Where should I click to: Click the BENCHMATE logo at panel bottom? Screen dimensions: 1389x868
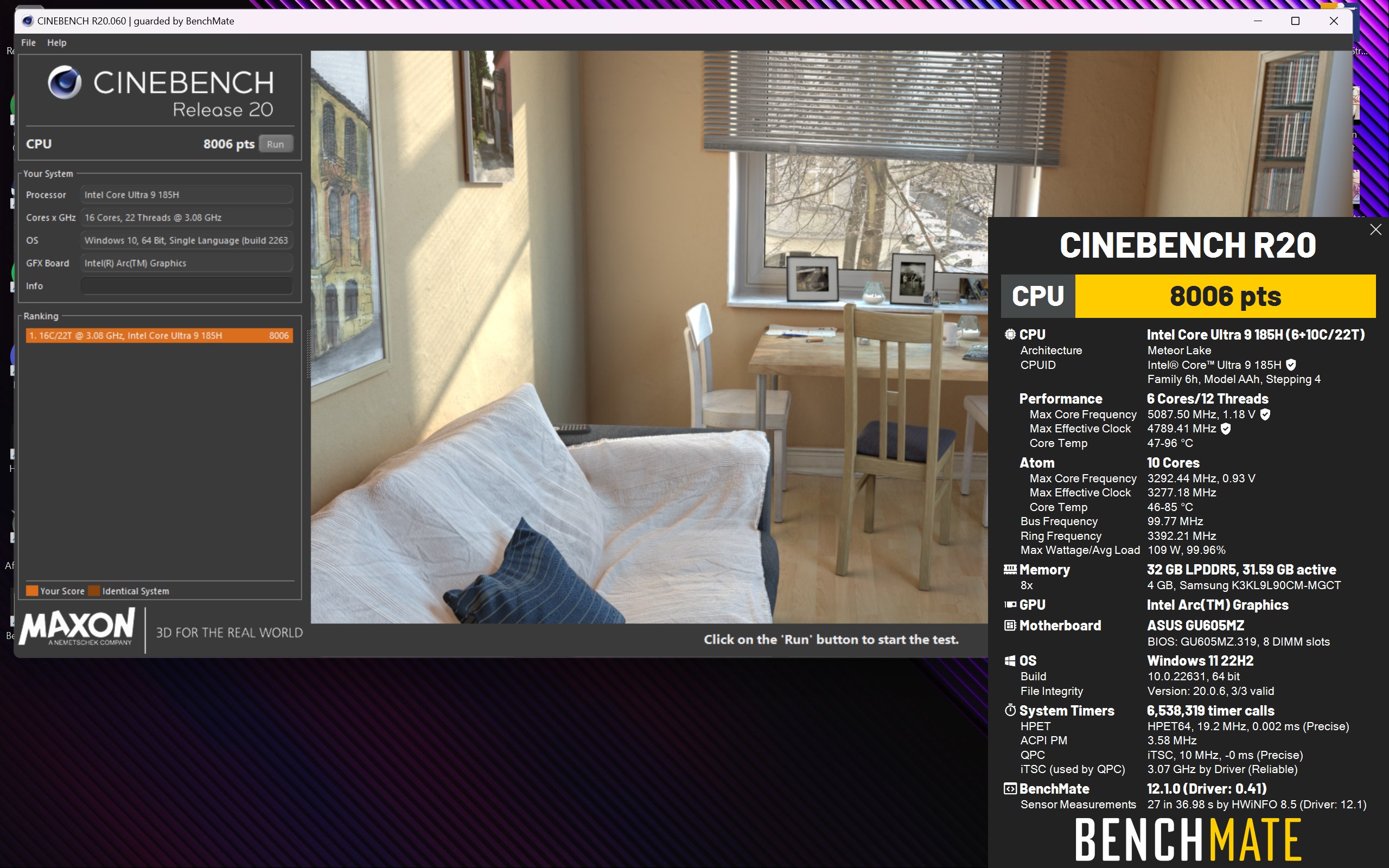pos(1188,840)
